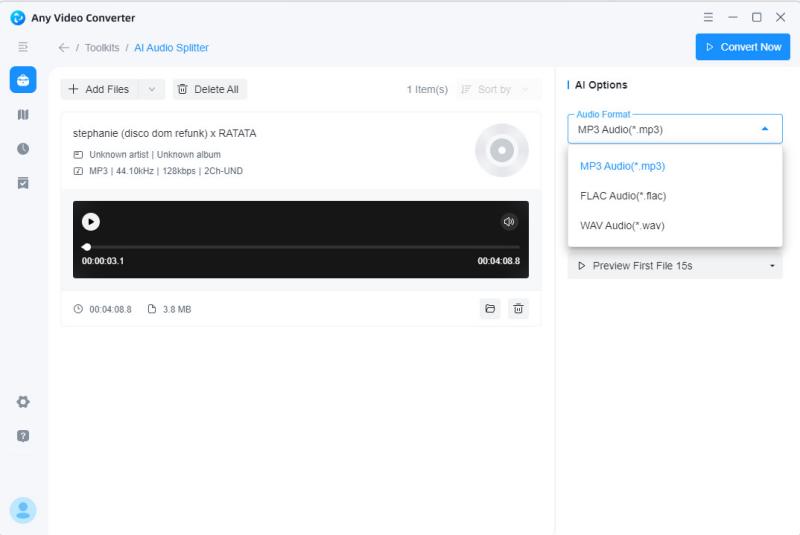Play the audio preview
The width and height of the screenshot is (800, 535).
[x=91, y=222]
